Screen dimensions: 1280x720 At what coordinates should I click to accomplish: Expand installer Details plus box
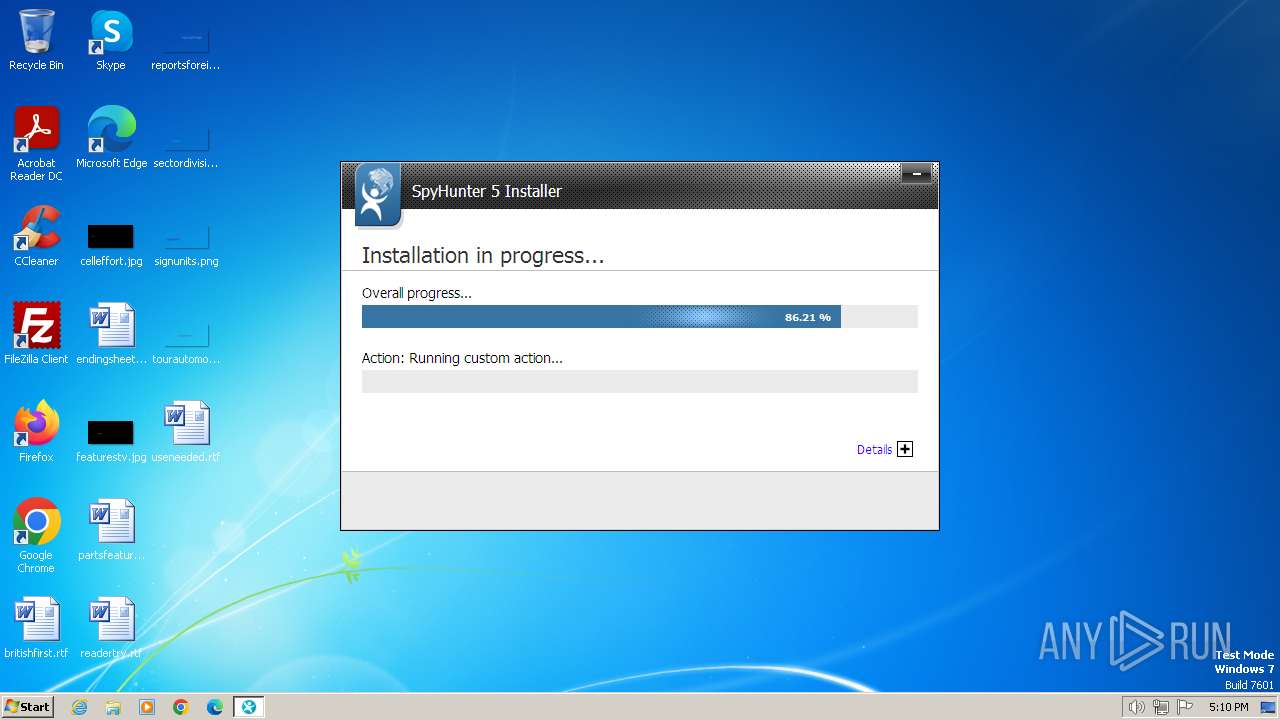[905, 449]
